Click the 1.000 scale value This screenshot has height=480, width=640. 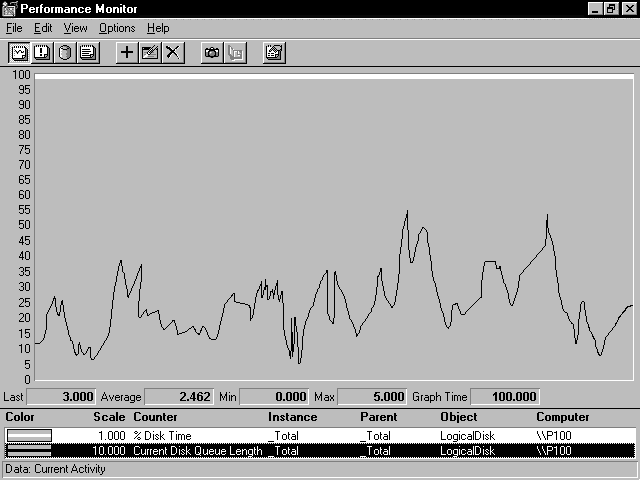pyautogui.click(x=112, y=436)
